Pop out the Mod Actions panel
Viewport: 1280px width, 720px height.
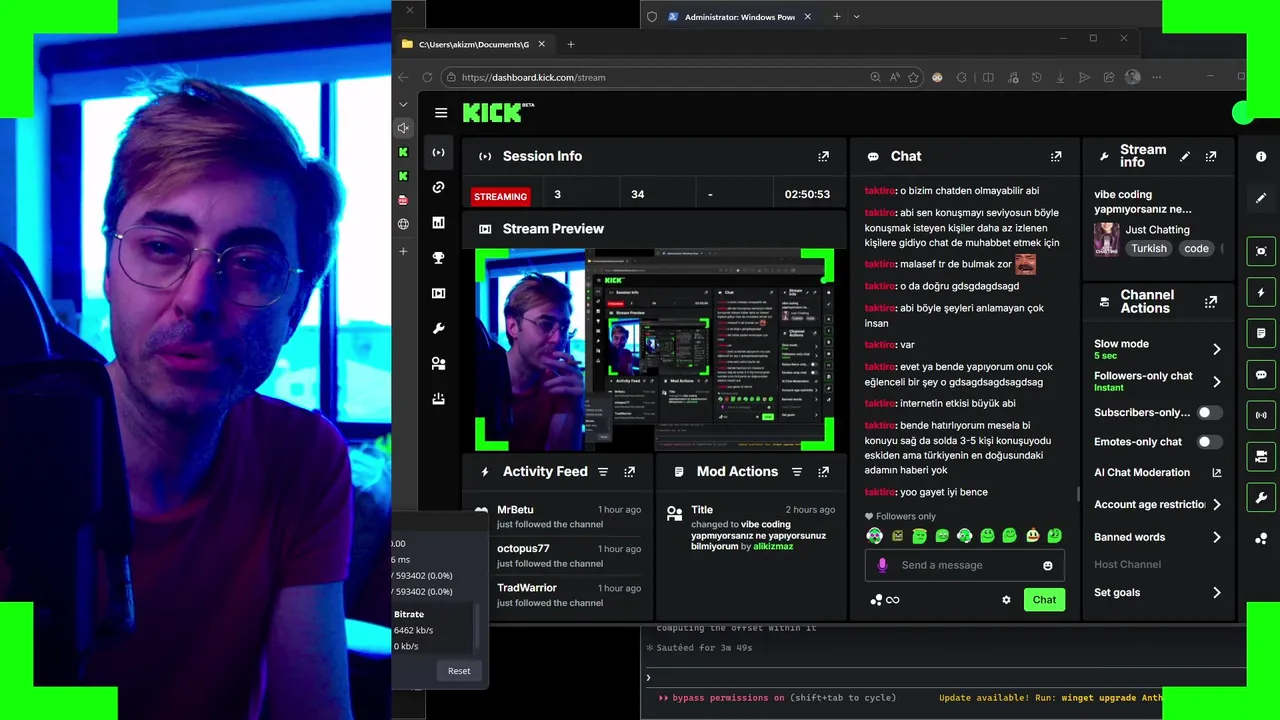point(823,472)
